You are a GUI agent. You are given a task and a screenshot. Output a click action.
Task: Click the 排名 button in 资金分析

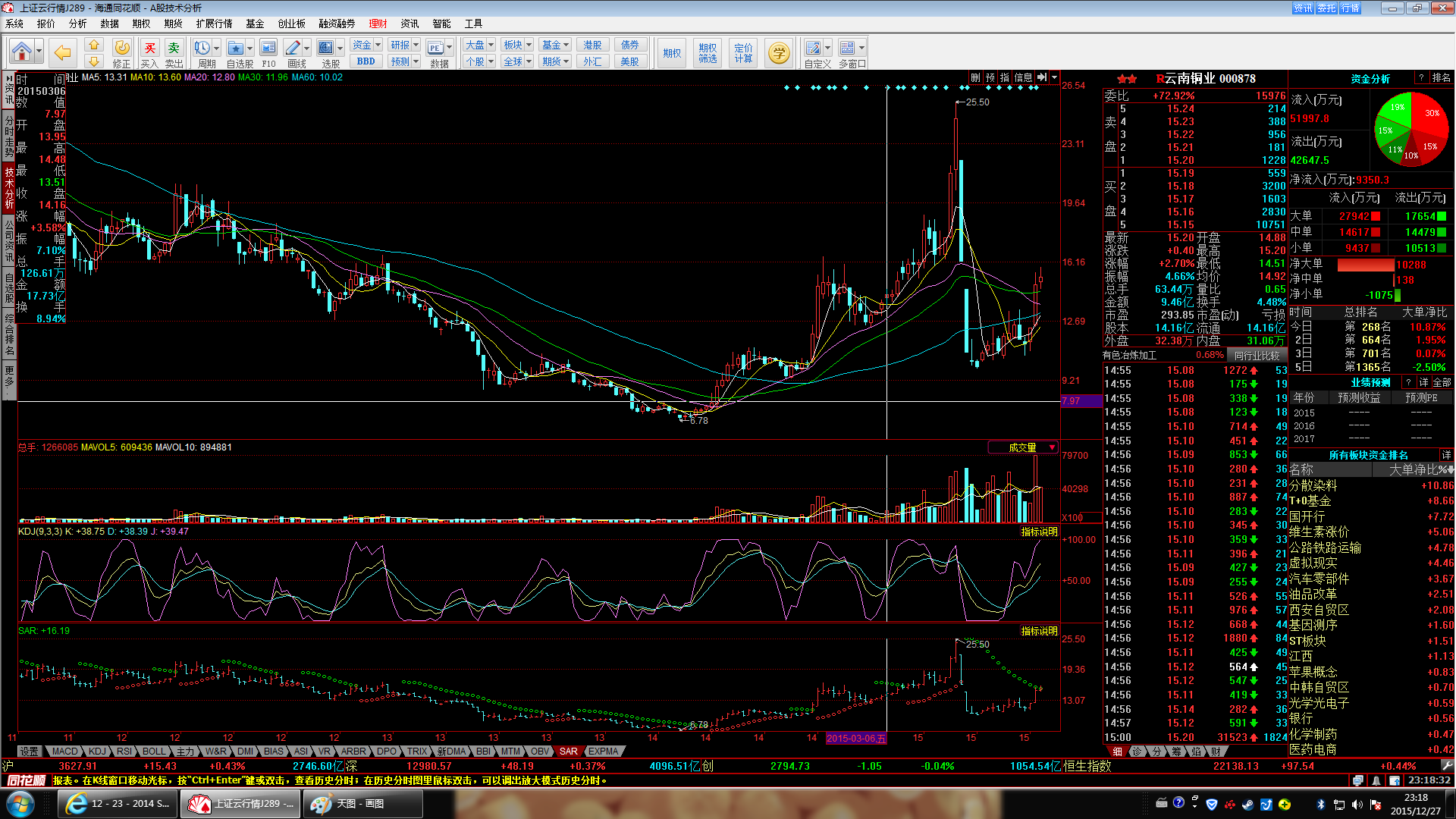(x=1441, y=78)
